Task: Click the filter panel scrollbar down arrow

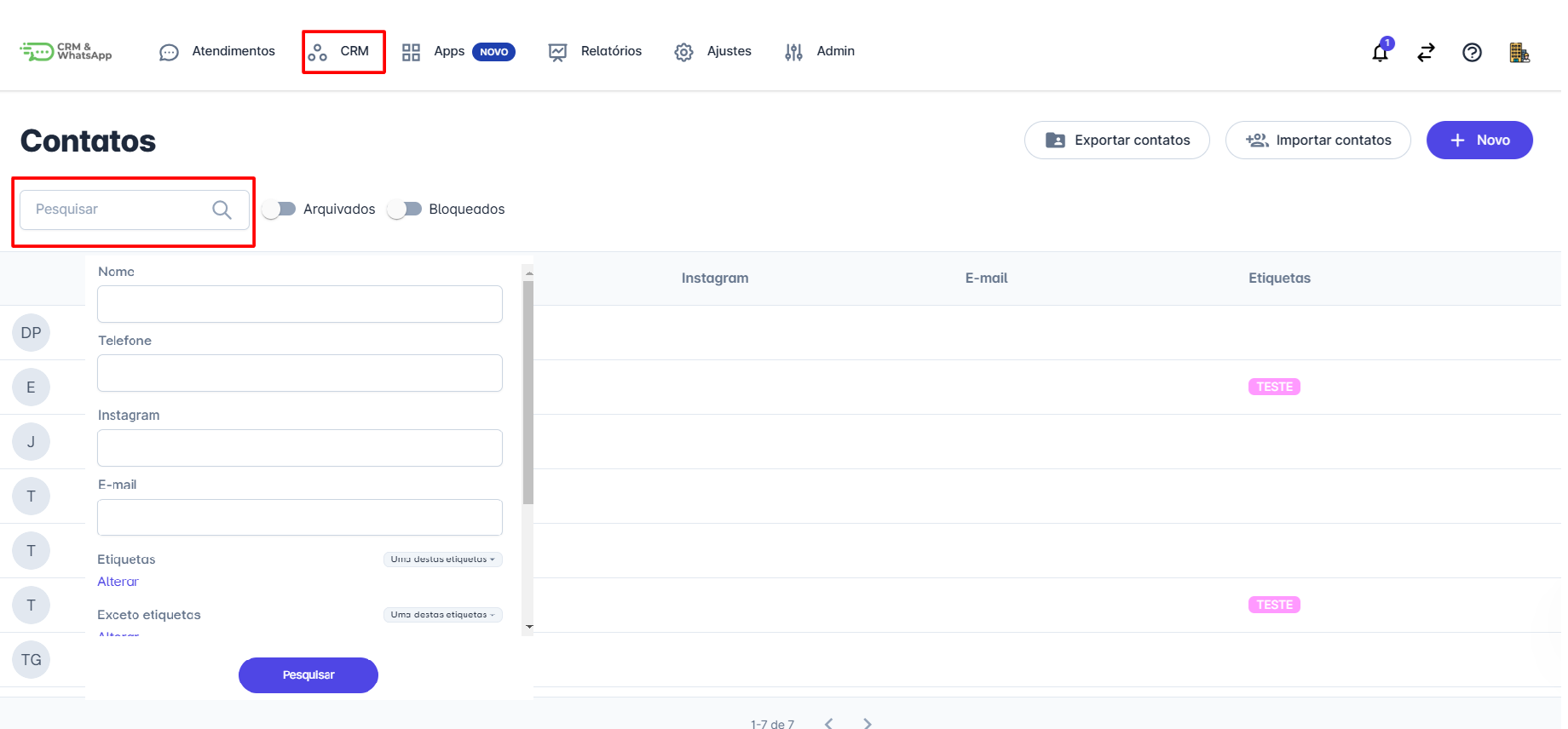Action: pyautogui.click(x=529, y=627)
